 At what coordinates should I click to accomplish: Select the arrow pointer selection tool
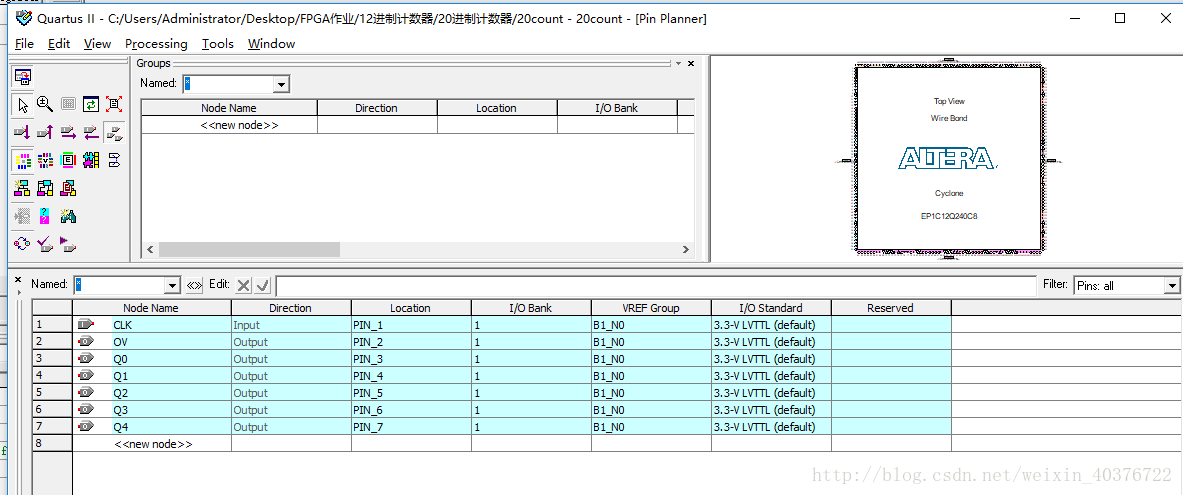23,104
